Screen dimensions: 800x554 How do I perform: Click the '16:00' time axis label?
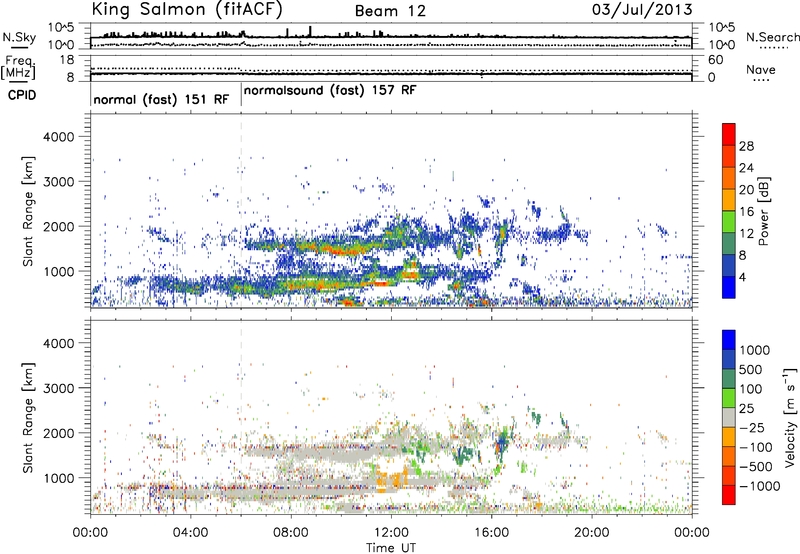(x=491, y=533)
